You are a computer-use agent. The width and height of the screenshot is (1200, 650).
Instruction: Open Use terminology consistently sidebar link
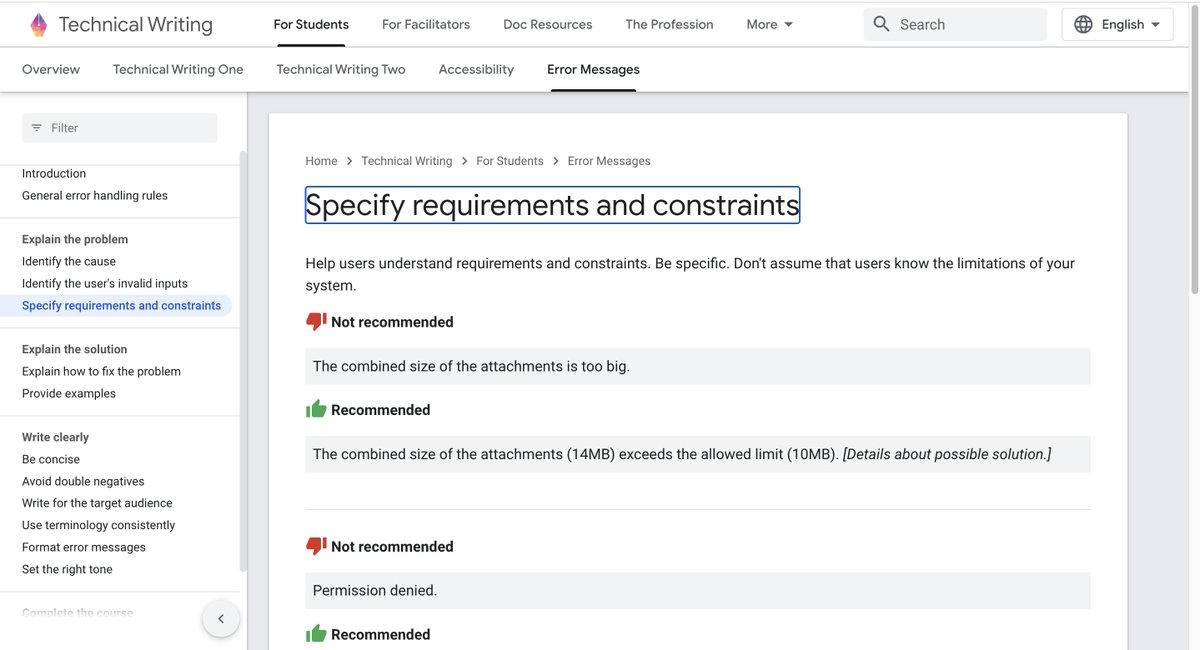click(x=99, y=526)
